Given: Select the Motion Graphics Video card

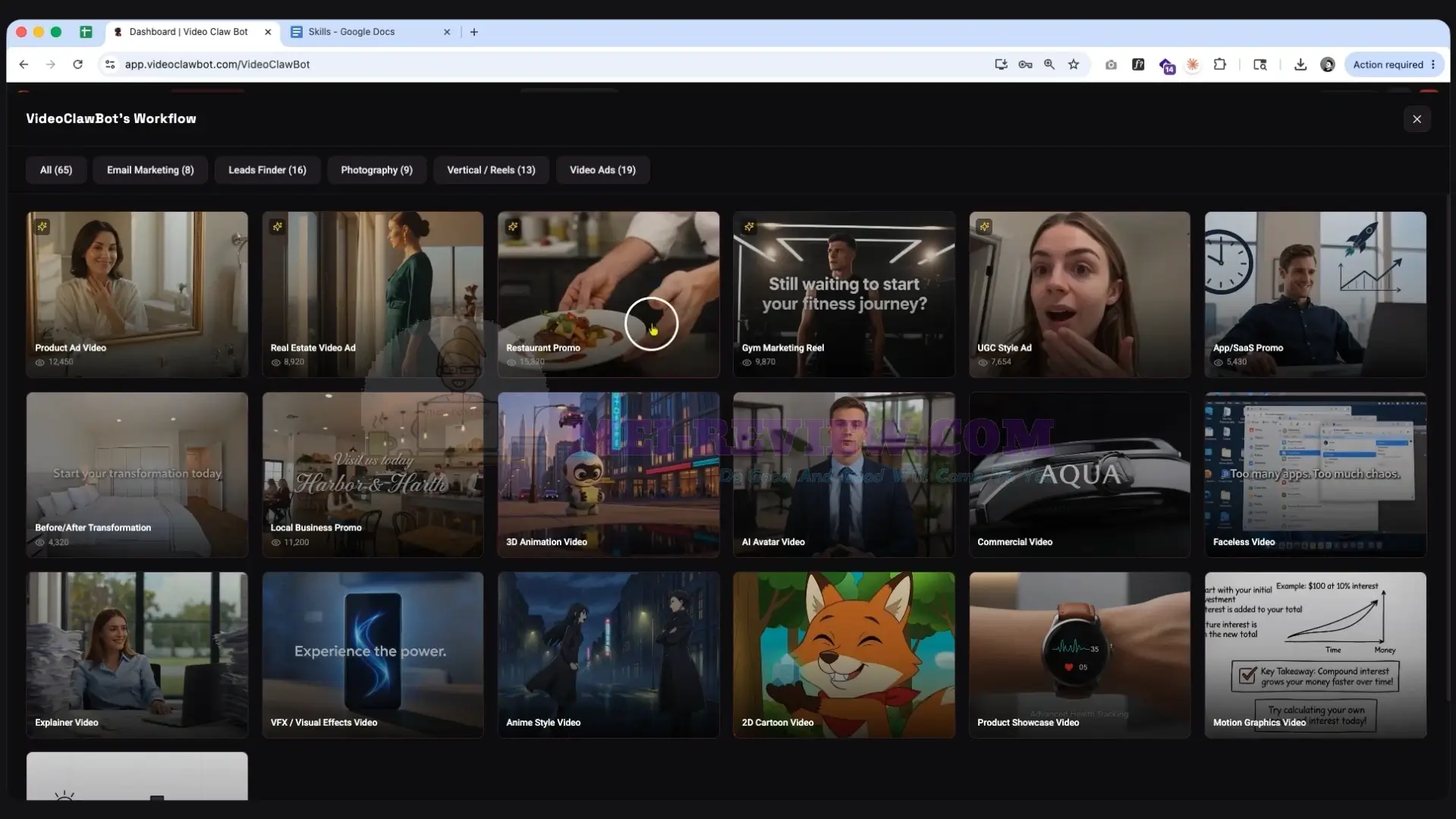Looking at the screenshot, I should click(1315, 655).
